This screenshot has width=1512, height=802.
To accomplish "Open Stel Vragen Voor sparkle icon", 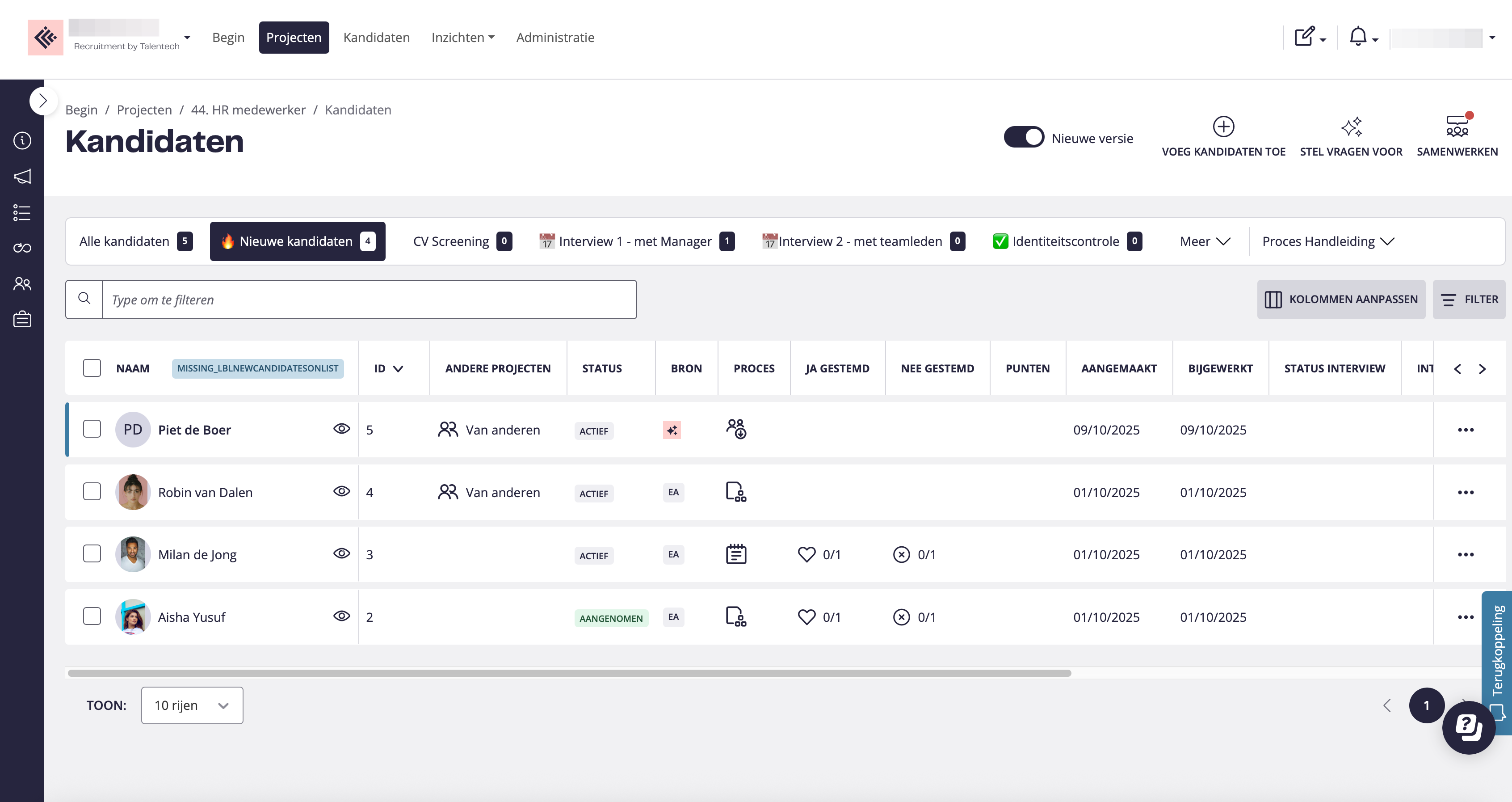I will point(1351,127).
